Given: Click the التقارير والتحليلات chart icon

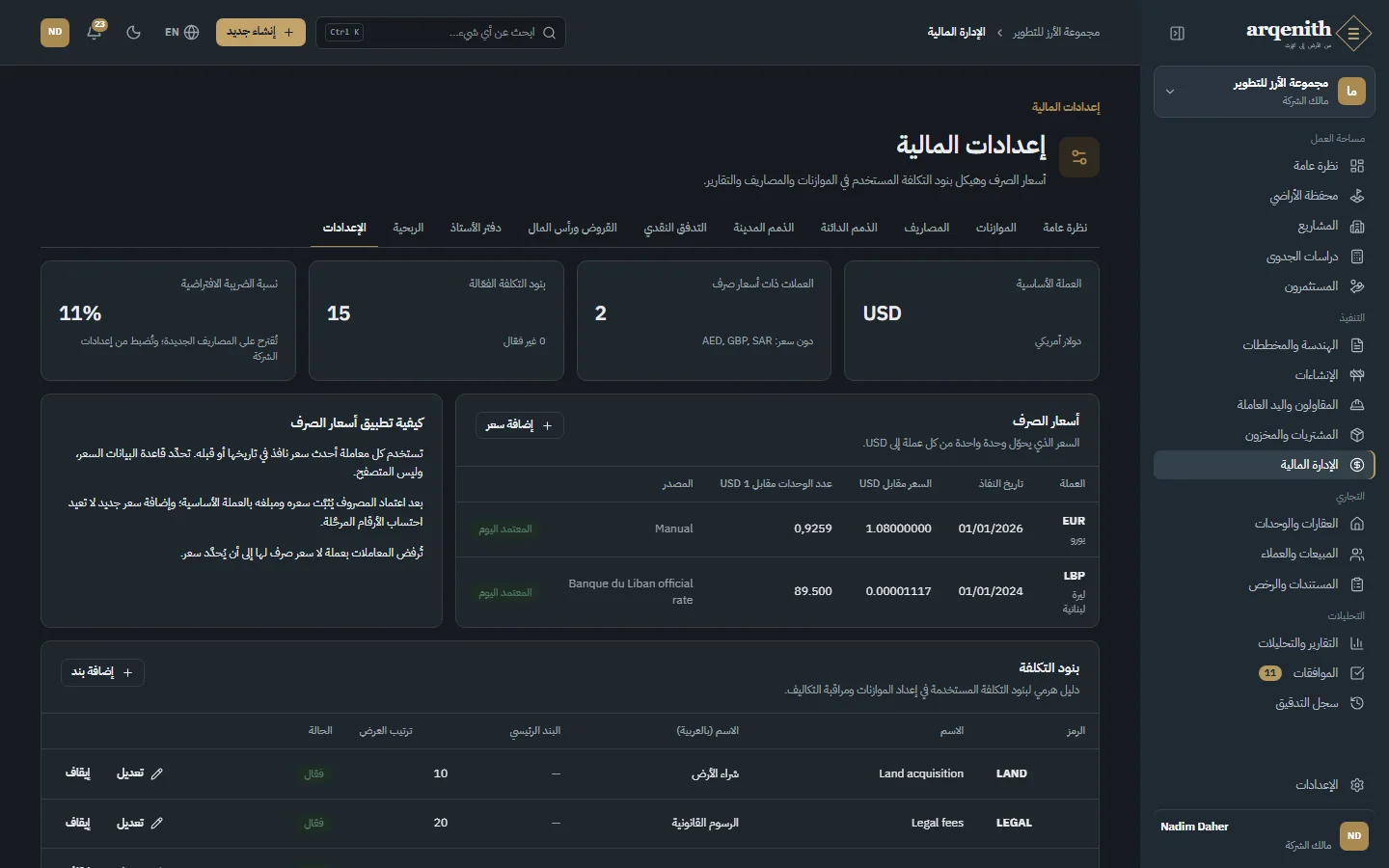Looking at the screenshot, I should tap(1357, 643).
